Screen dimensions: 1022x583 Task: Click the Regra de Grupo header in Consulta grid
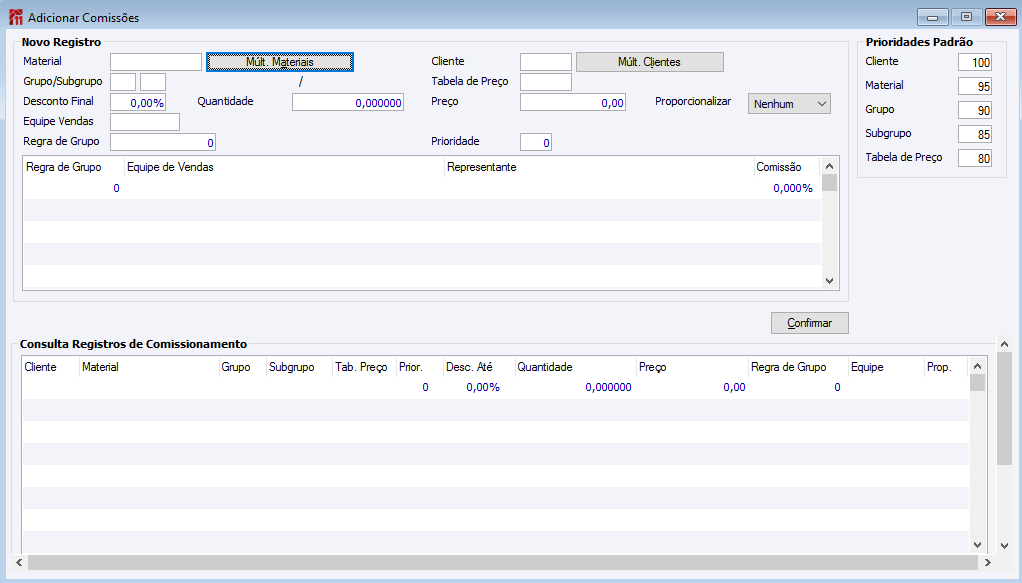click(798, 367)
